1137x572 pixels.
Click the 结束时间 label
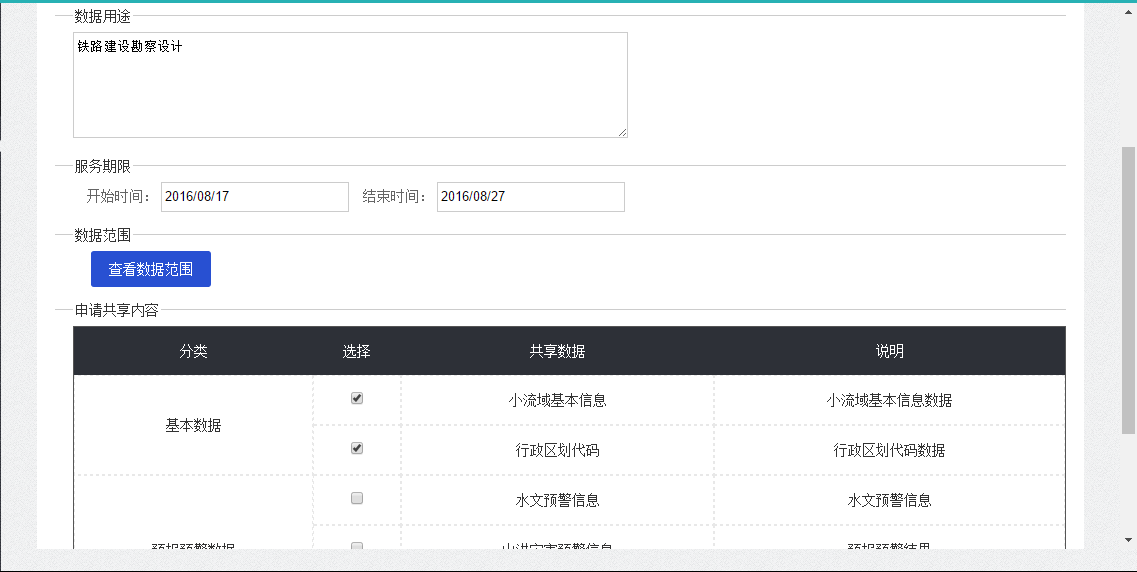tap(395, 196)
